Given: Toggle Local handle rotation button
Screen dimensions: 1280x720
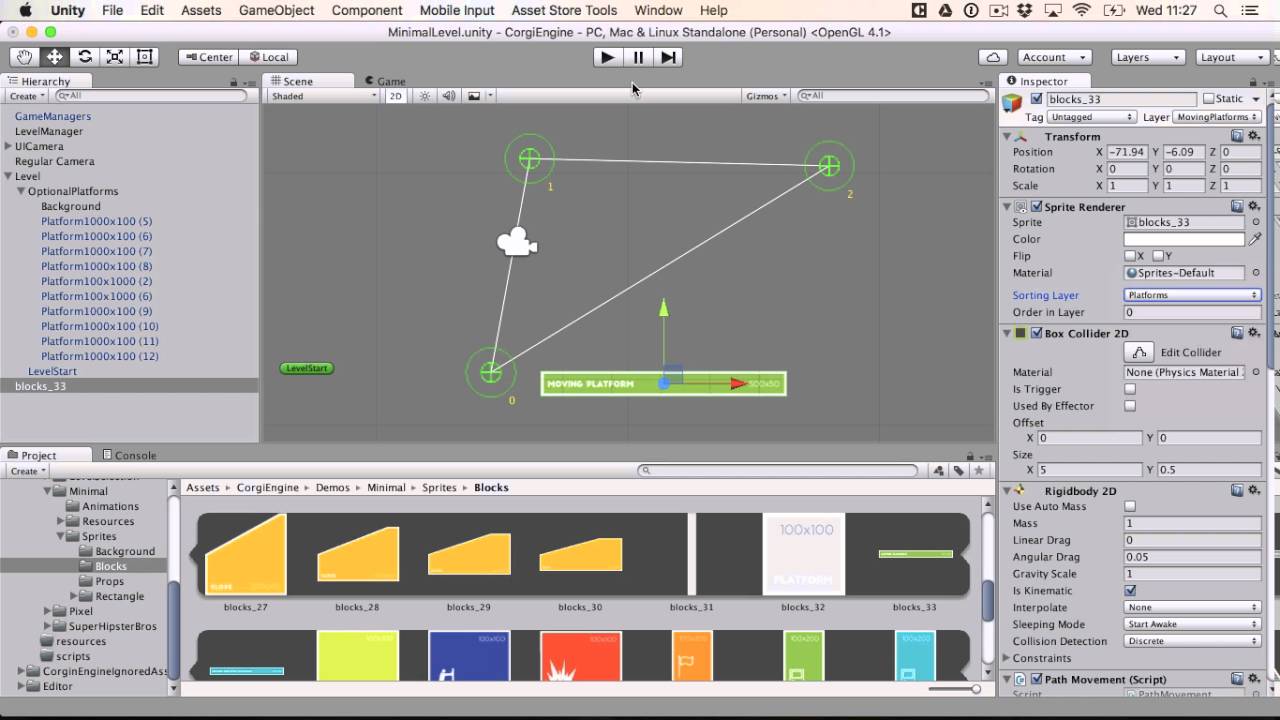Looking at the screenshot, I should tap(266, 57).
